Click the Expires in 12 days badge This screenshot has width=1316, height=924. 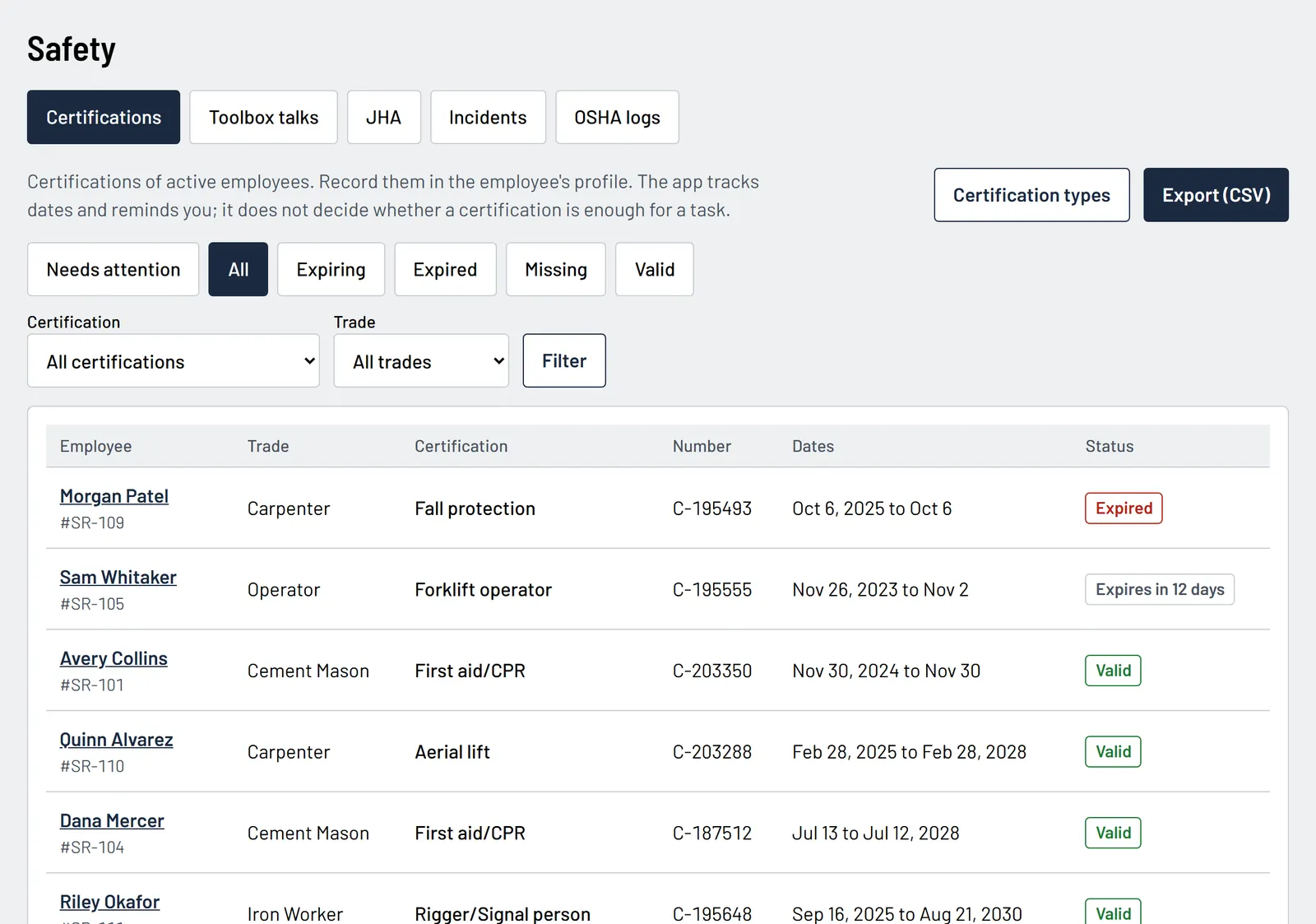(1160, 589)
